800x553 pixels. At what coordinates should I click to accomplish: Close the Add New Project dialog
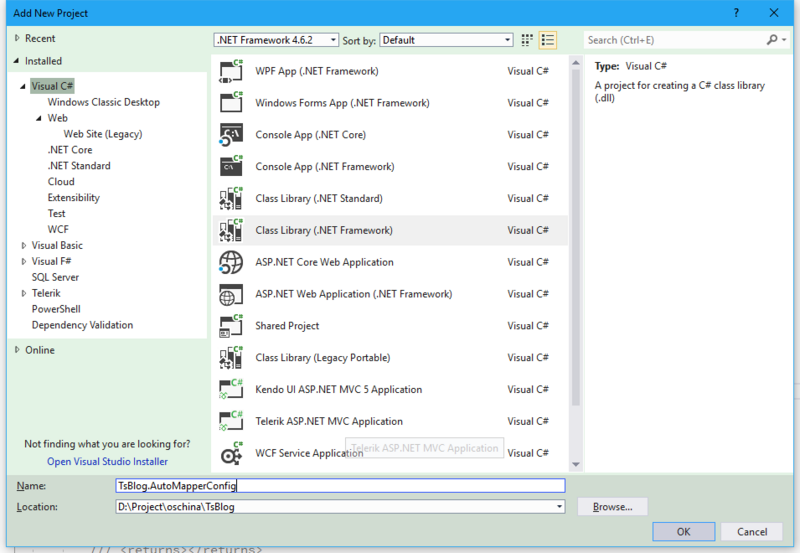[x=774, y=13]
